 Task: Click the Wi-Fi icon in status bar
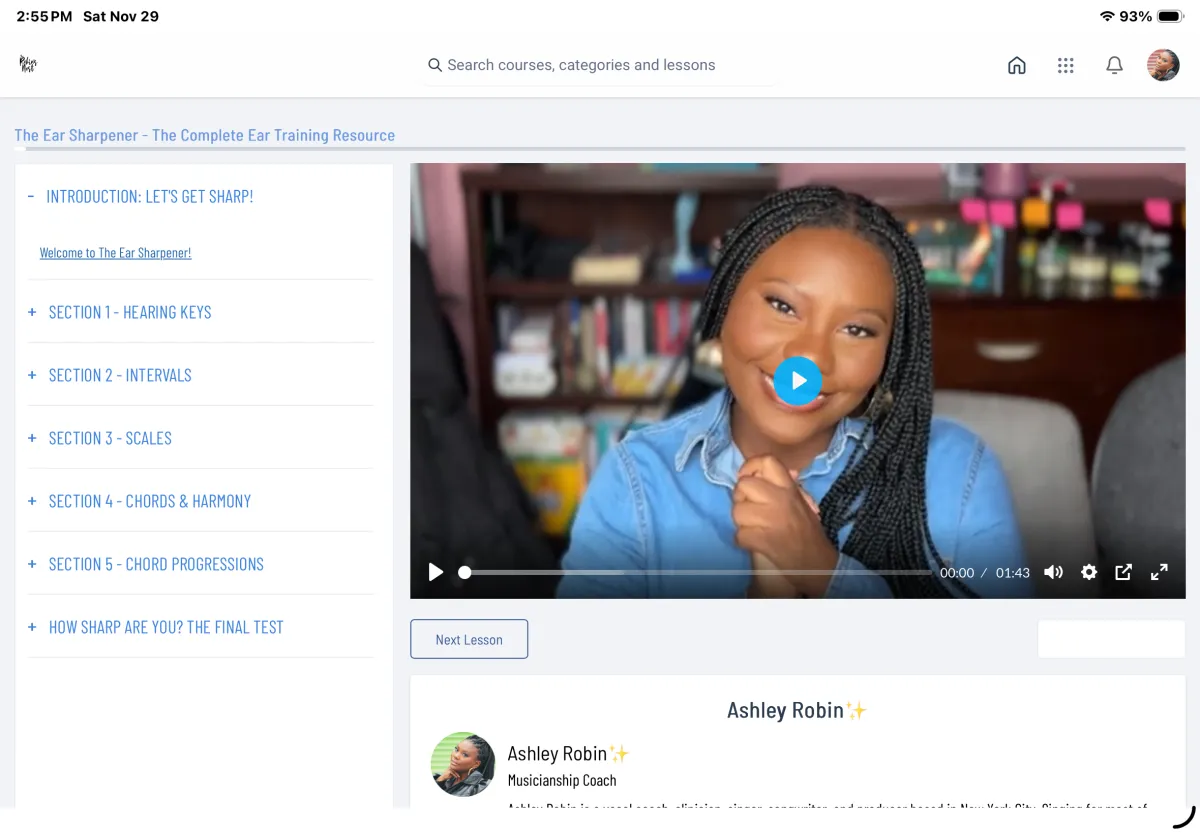1107,16
